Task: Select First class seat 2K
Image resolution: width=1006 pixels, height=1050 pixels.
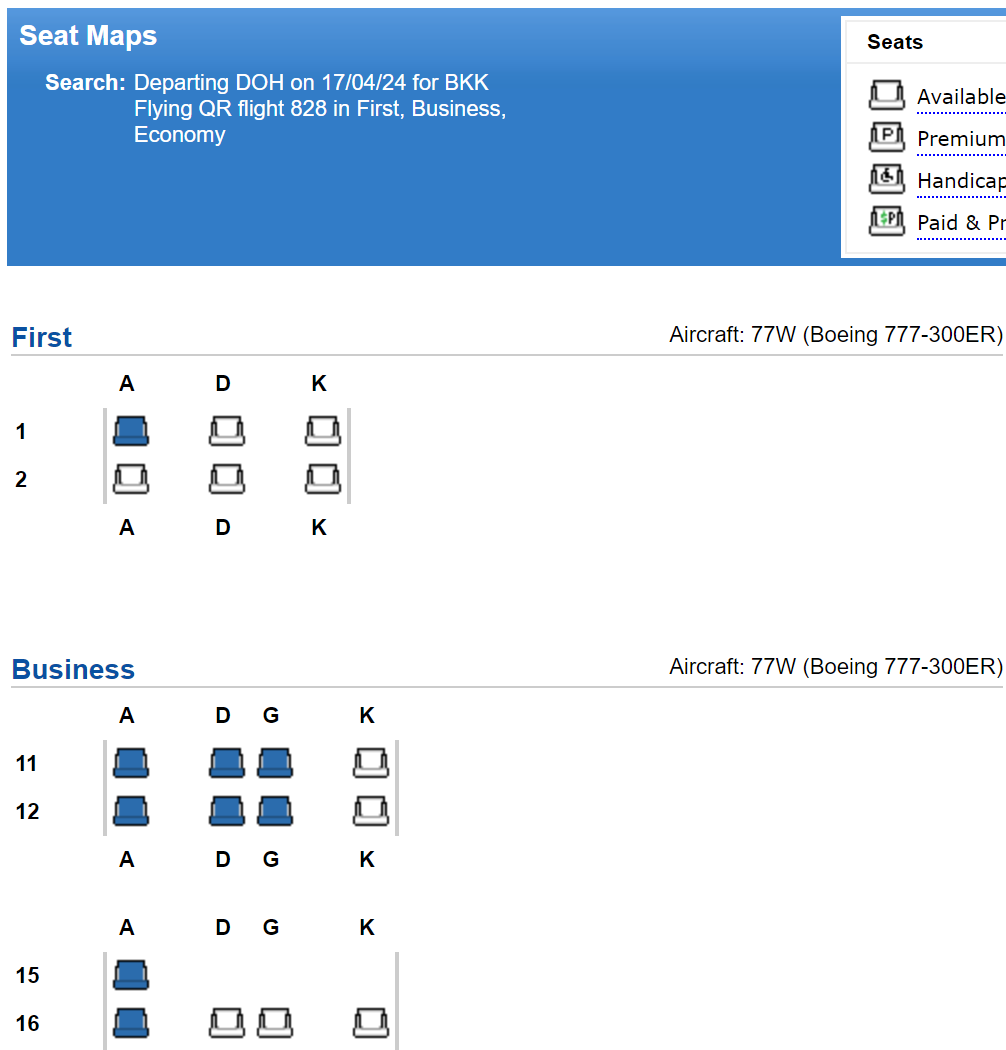Action: [323, 479]
